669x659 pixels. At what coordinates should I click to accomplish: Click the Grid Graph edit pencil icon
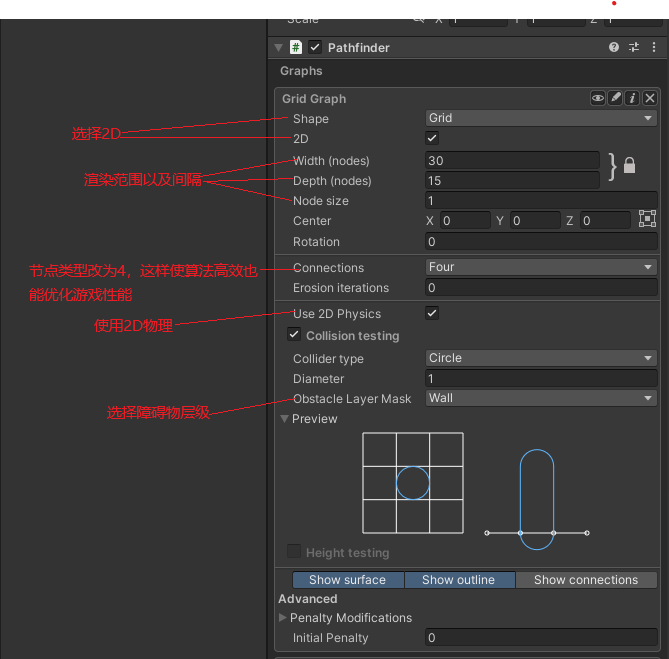coord(616,98)
